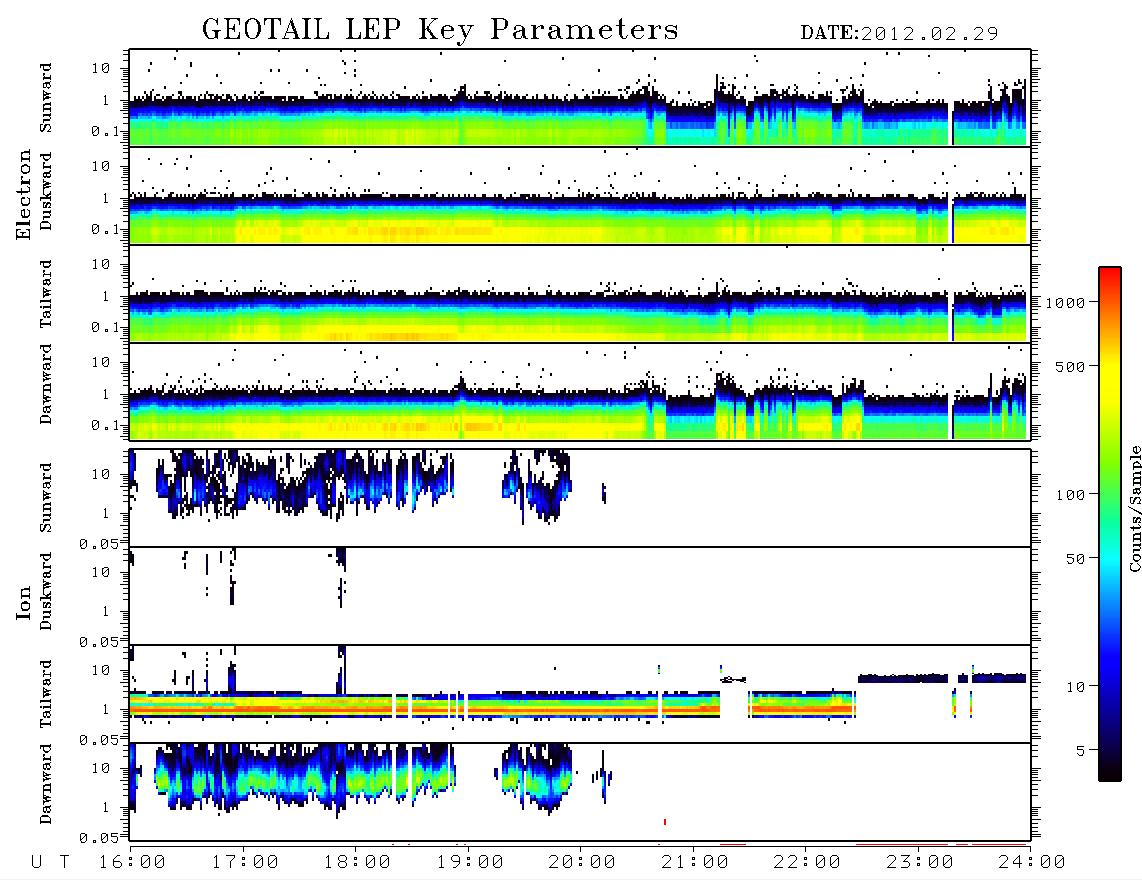Click the colorbar 100 tick label
The height and width of the screenshot is (880, 1142).
(1070, 495)
